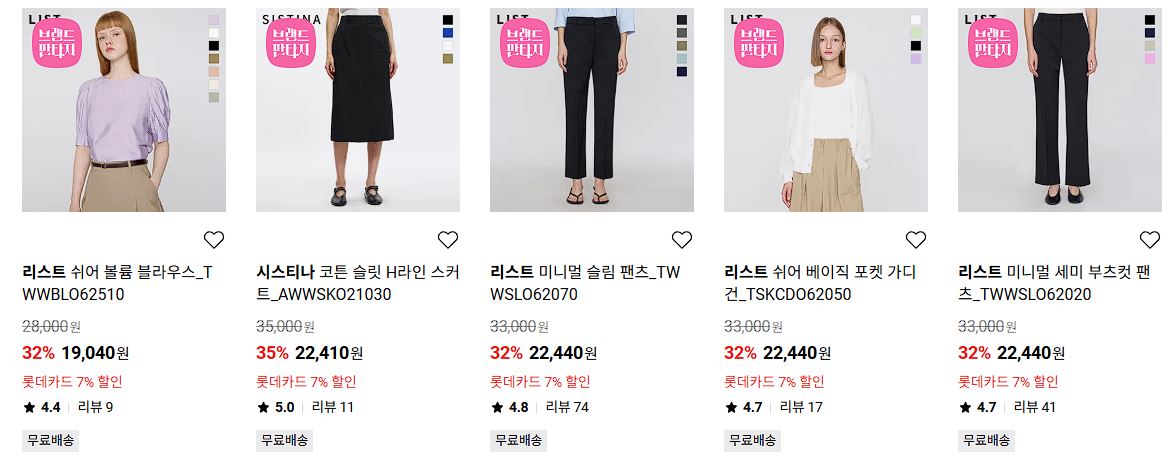The height and width of the screenshot is (464, 1174).
Task: Choose the pink swatch on the bootcut pants
Action: coord(1149,58)
